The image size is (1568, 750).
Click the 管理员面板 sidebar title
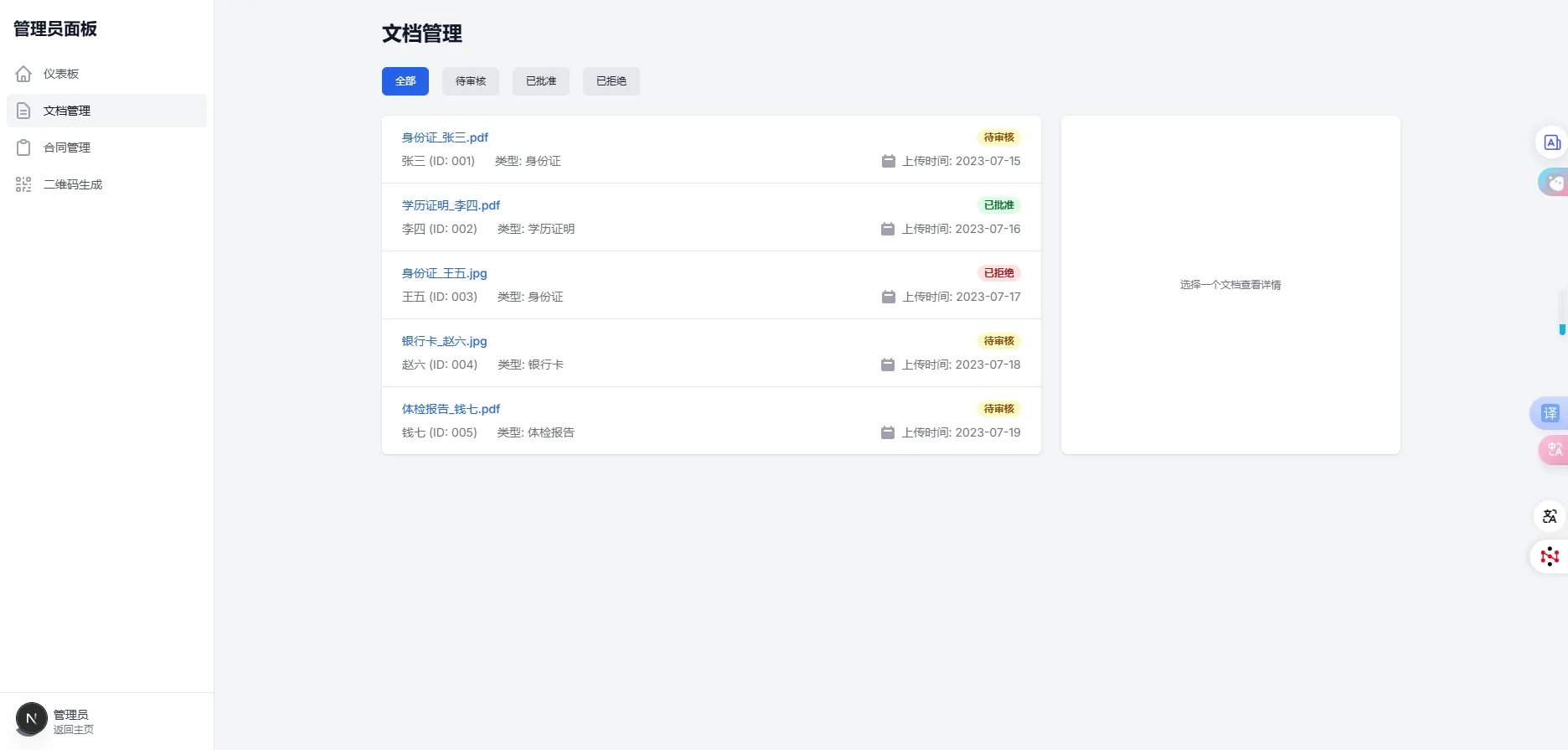[55, 28]
